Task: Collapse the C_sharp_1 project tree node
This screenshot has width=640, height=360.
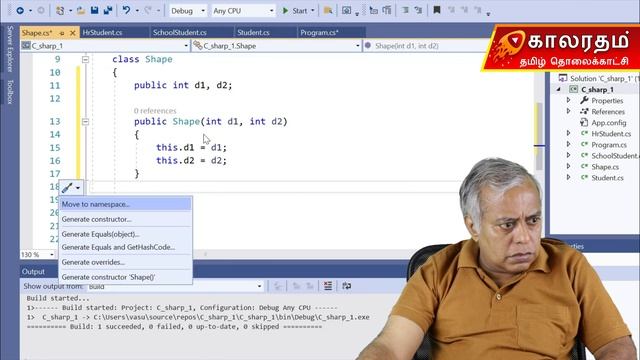Action: pyautogui.click(x=559, y=89)
